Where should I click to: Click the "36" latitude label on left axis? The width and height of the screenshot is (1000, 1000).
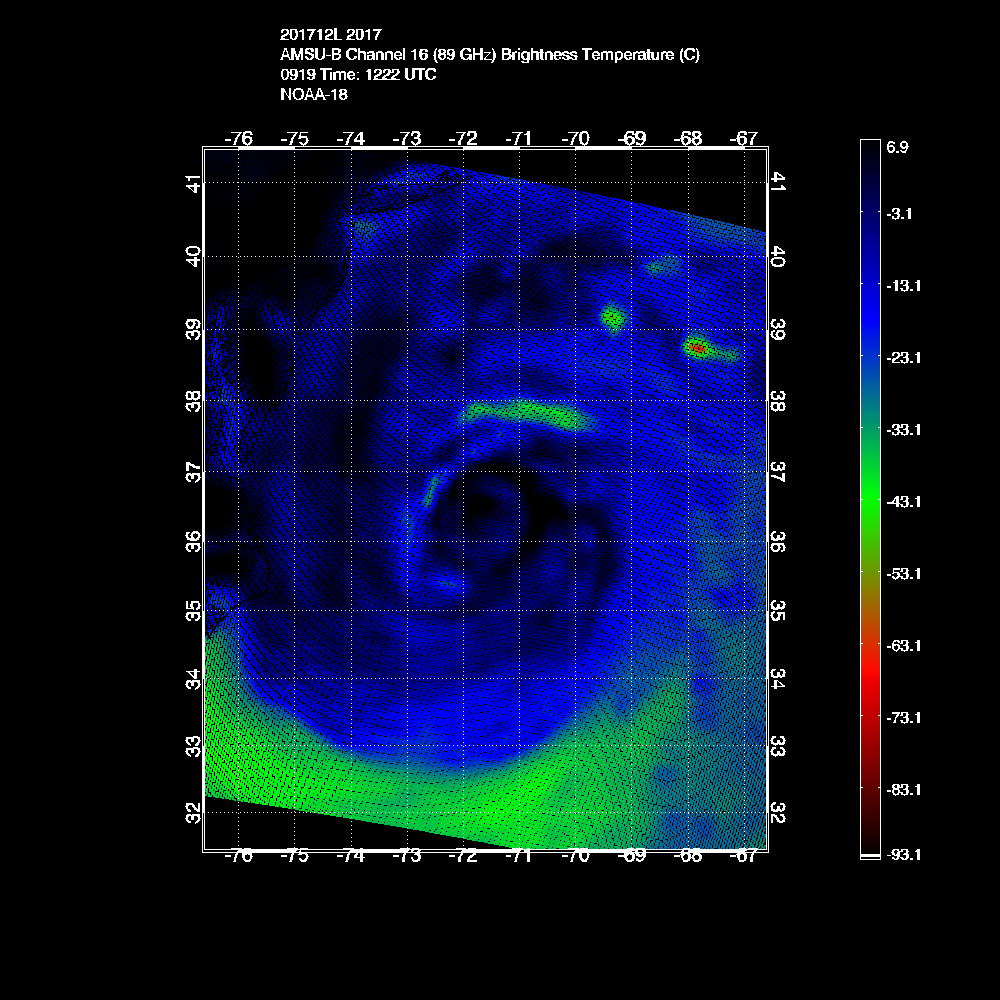pos(193,541)
